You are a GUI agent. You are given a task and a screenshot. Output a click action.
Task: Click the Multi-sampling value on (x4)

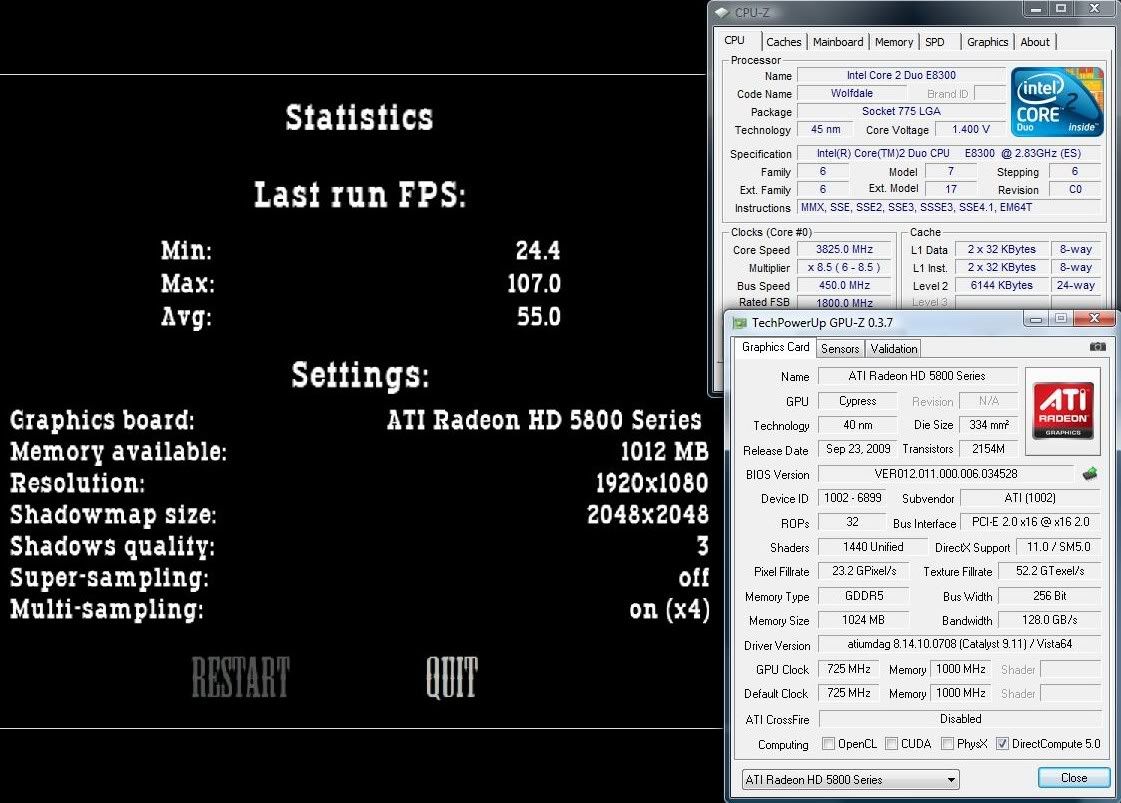pos(669,610)
